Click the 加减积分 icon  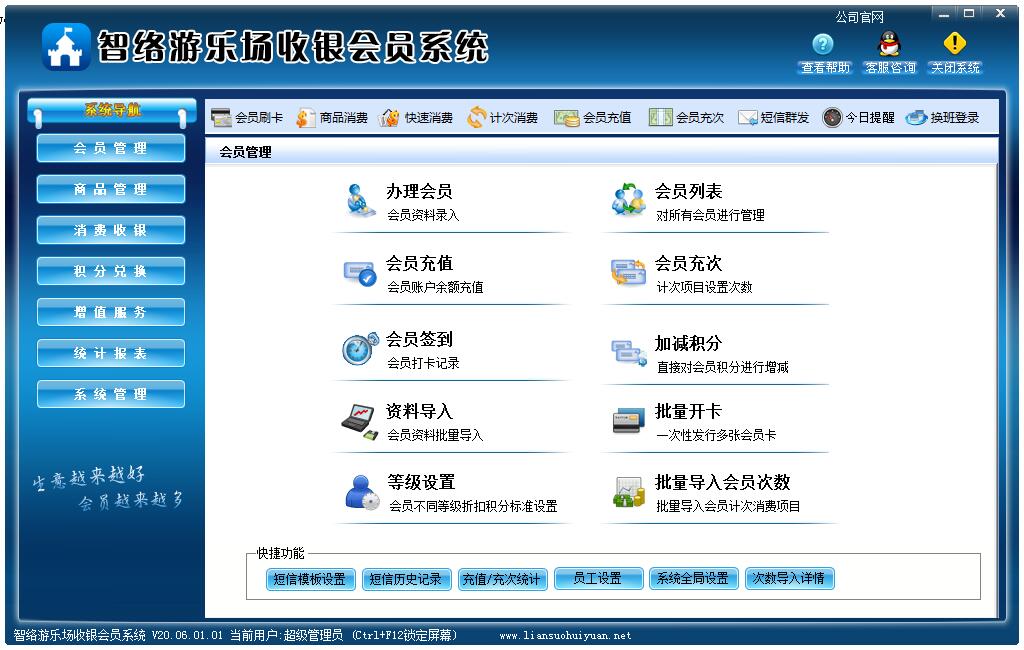(x=628, y=353)
